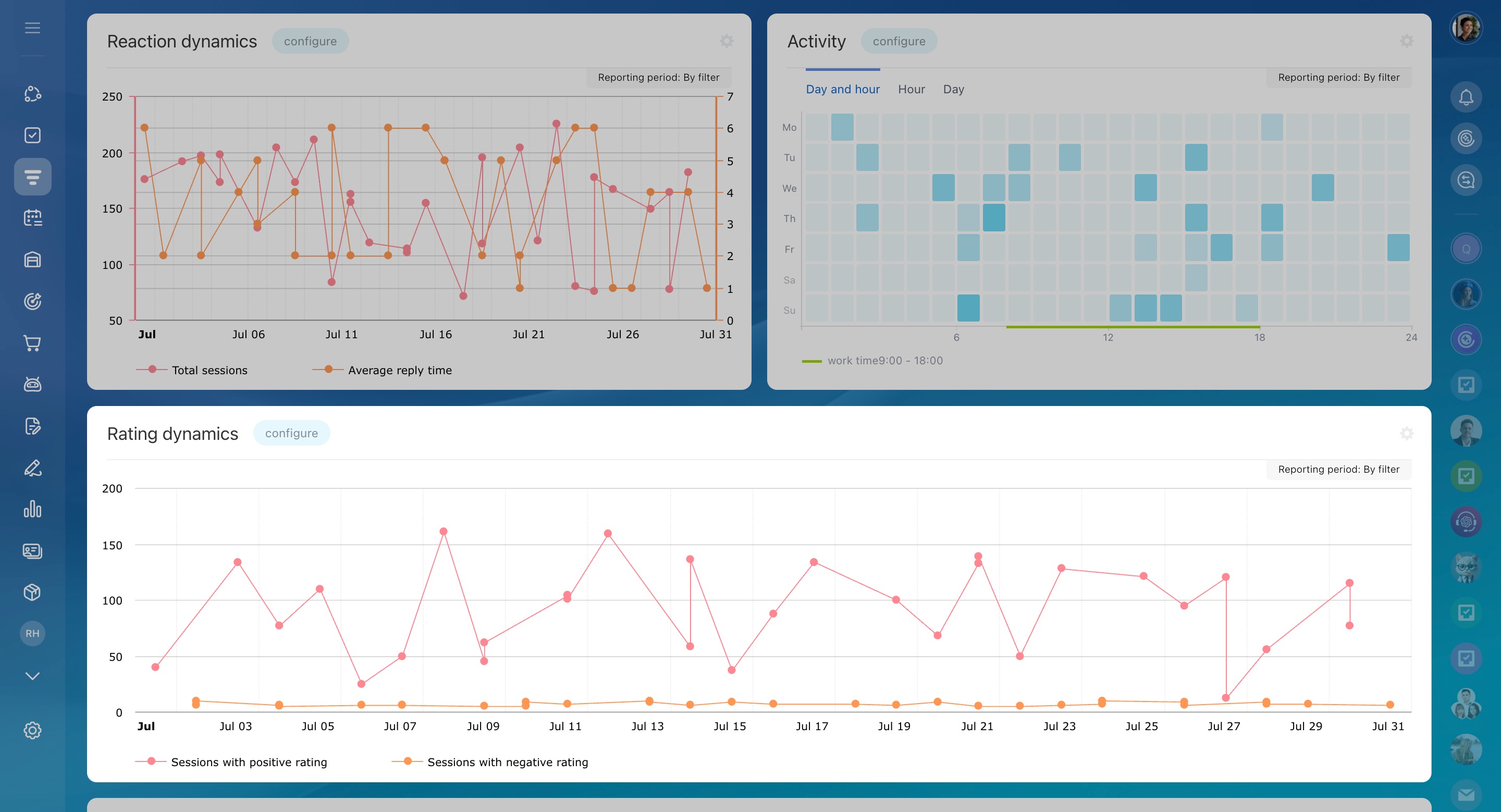Screen dimensions: 1501x812
Task: Open the calendar icon in sidebar
Action: click(x=33, y=218)
